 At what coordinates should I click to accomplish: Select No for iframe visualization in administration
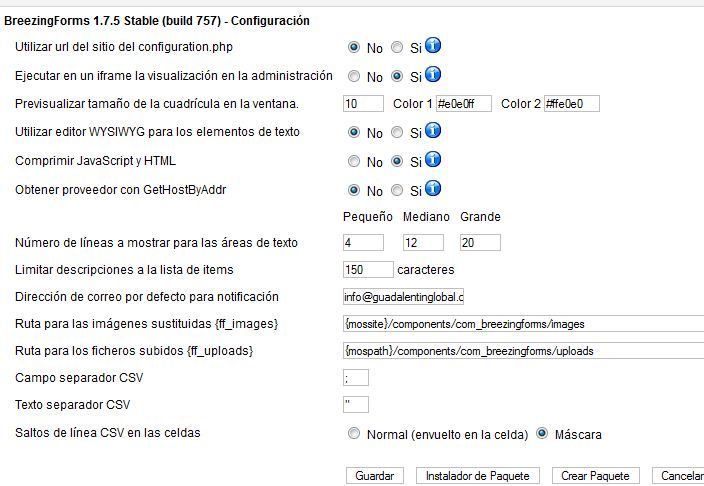[x=354, y=76]
